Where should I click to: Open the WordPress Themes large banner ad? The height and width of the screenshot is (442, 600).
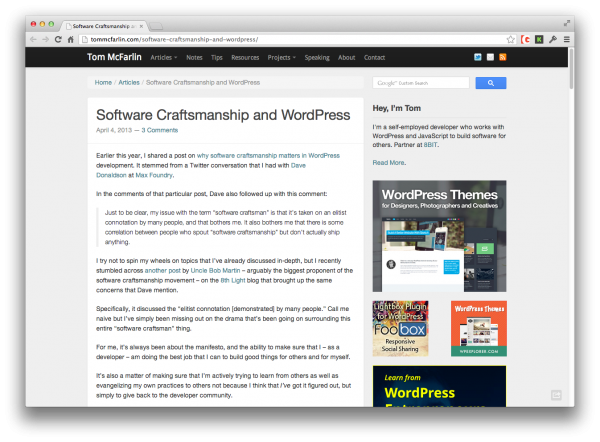[439, 236]
